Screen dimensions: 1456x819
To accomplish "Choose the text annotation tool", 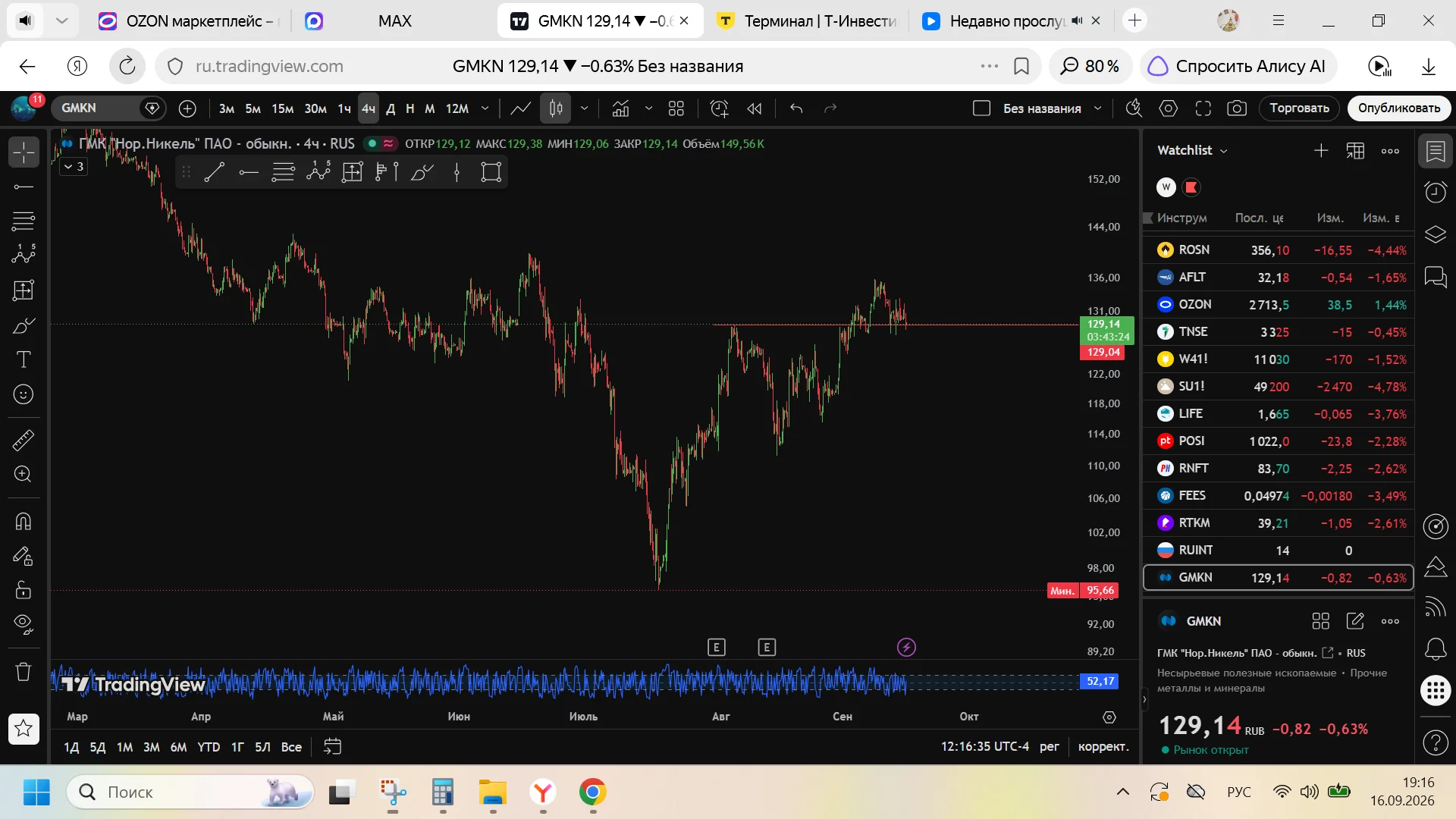I will (24, 359).
